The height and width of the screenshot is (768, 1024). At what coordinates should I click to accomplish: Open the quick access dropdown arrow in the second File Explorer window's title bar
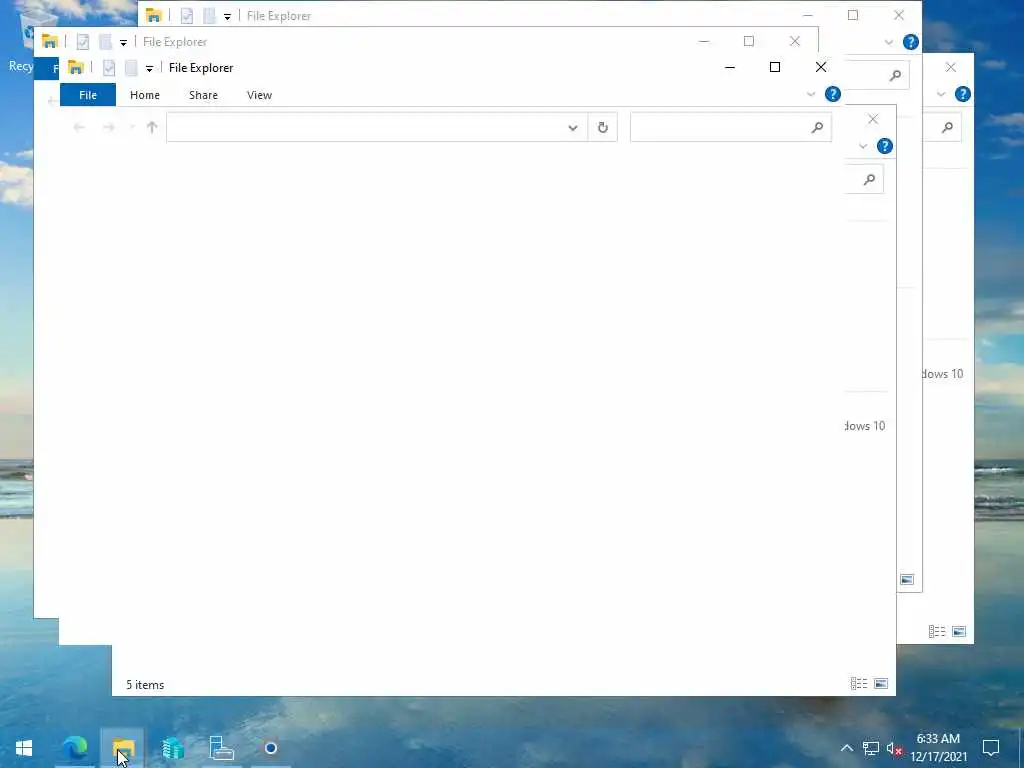pyautogui.click(x=123, y=42)
